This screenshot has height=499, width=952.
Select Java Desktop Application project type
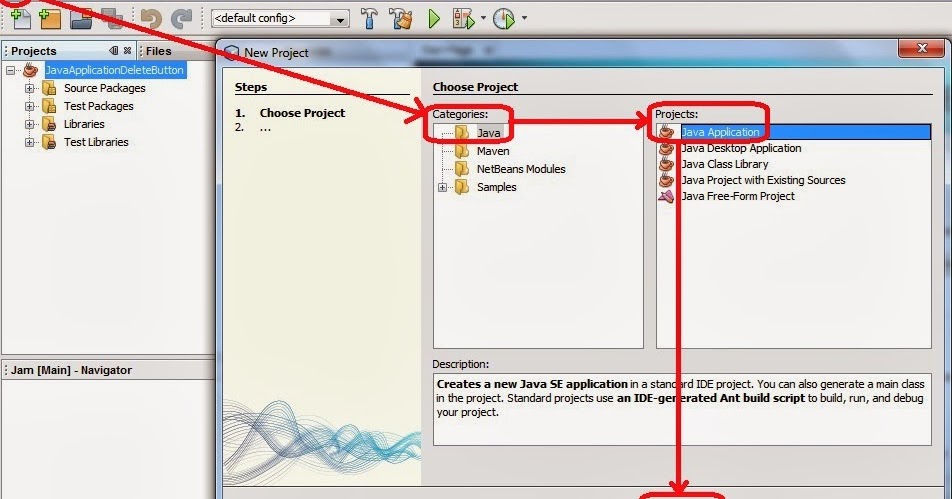pyautogui.click(x=741, y=148)
